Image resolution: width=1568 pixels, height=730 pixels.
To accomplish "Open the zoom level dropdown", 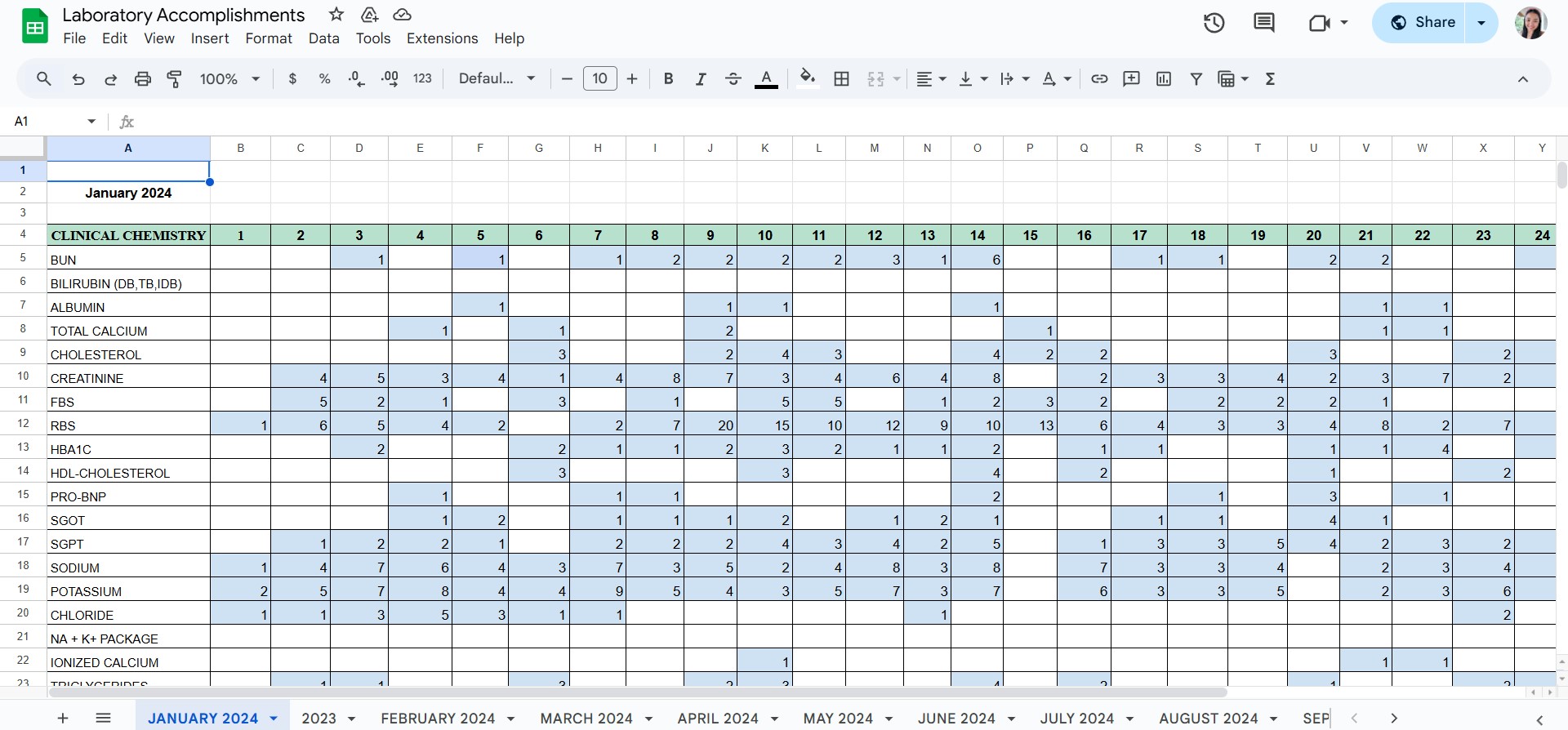I will tap(229, 79).
